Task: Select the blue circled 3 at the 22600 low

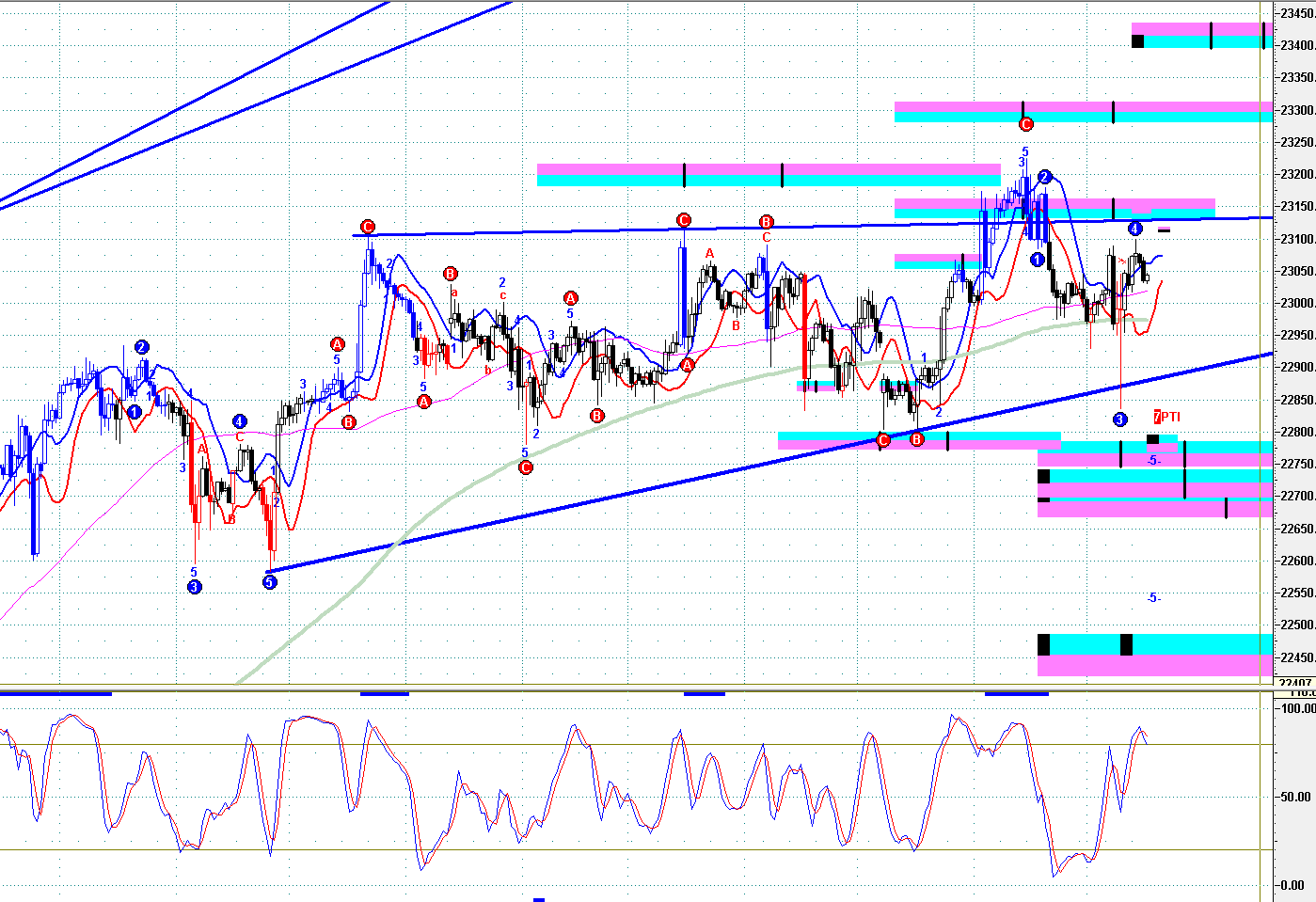Action: 195,587
